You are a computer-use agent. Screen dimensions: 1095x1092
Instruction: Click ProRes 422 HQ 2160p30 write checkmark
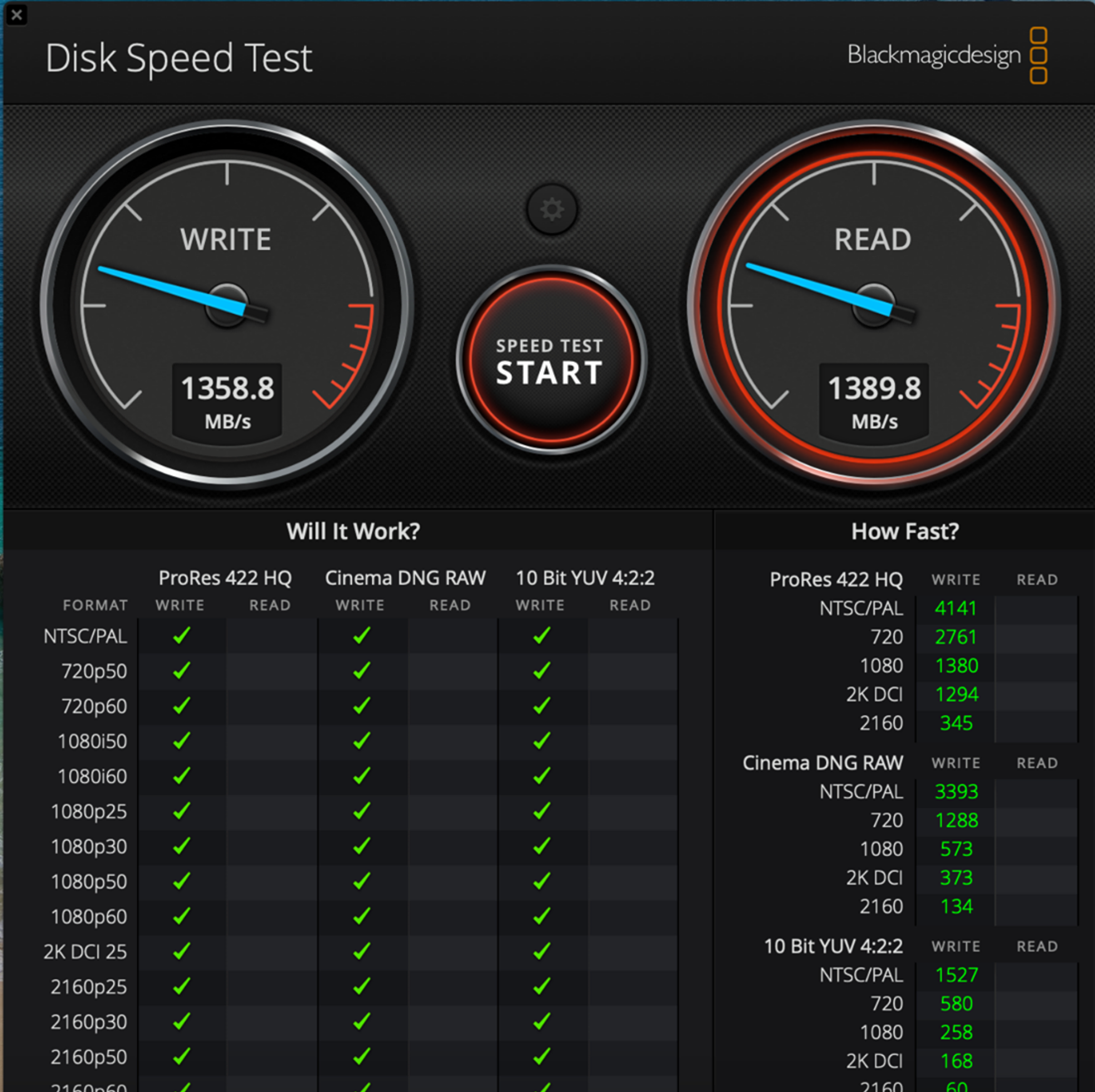(x=181, y=1022)
